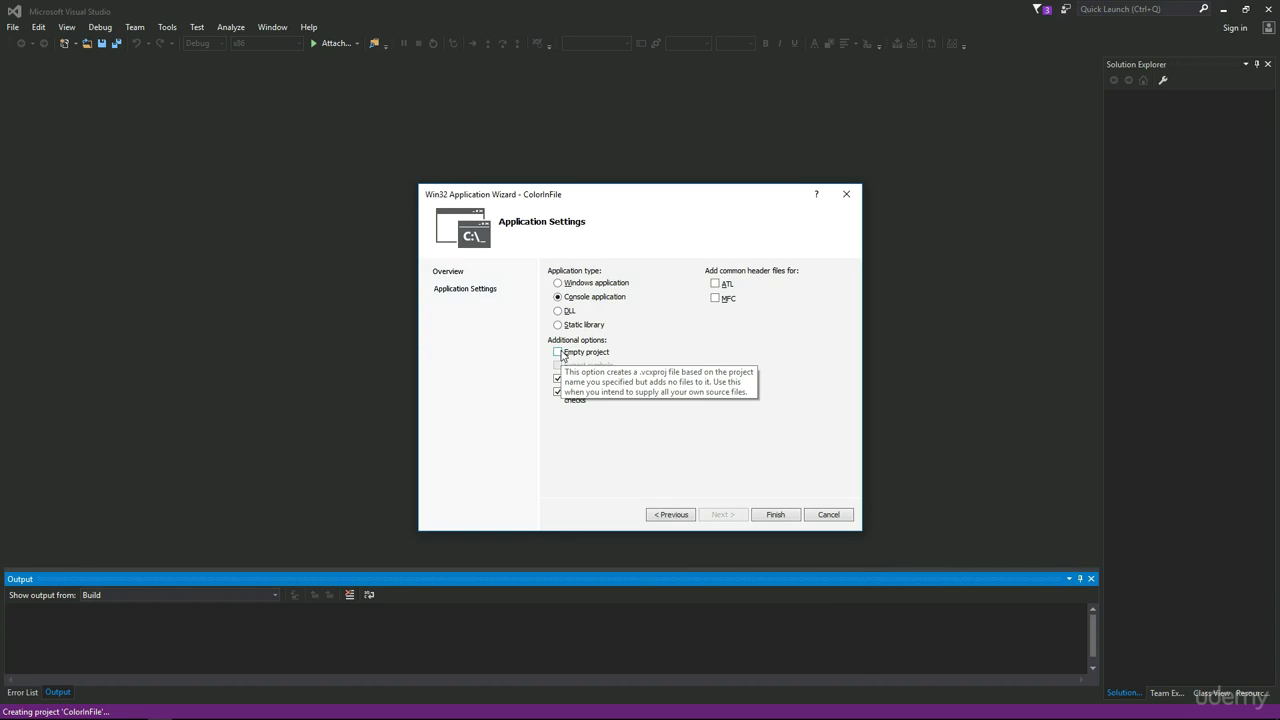Check the ATL header files box
This screenshot has height=720, width=1280.
[x=715, y=284]
